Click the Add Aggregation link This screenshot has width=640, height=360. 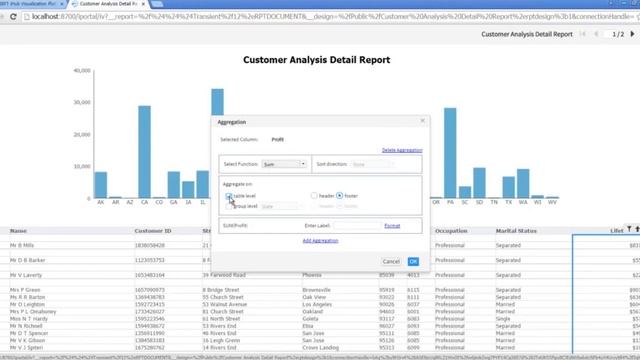pos(320,241)
